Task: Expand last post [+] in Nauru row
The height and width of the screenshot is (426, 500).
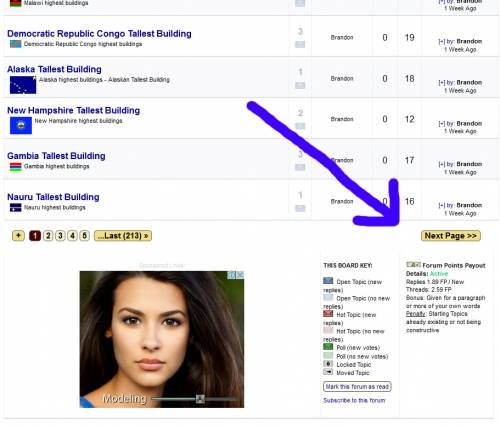Action: pos(441,205)
